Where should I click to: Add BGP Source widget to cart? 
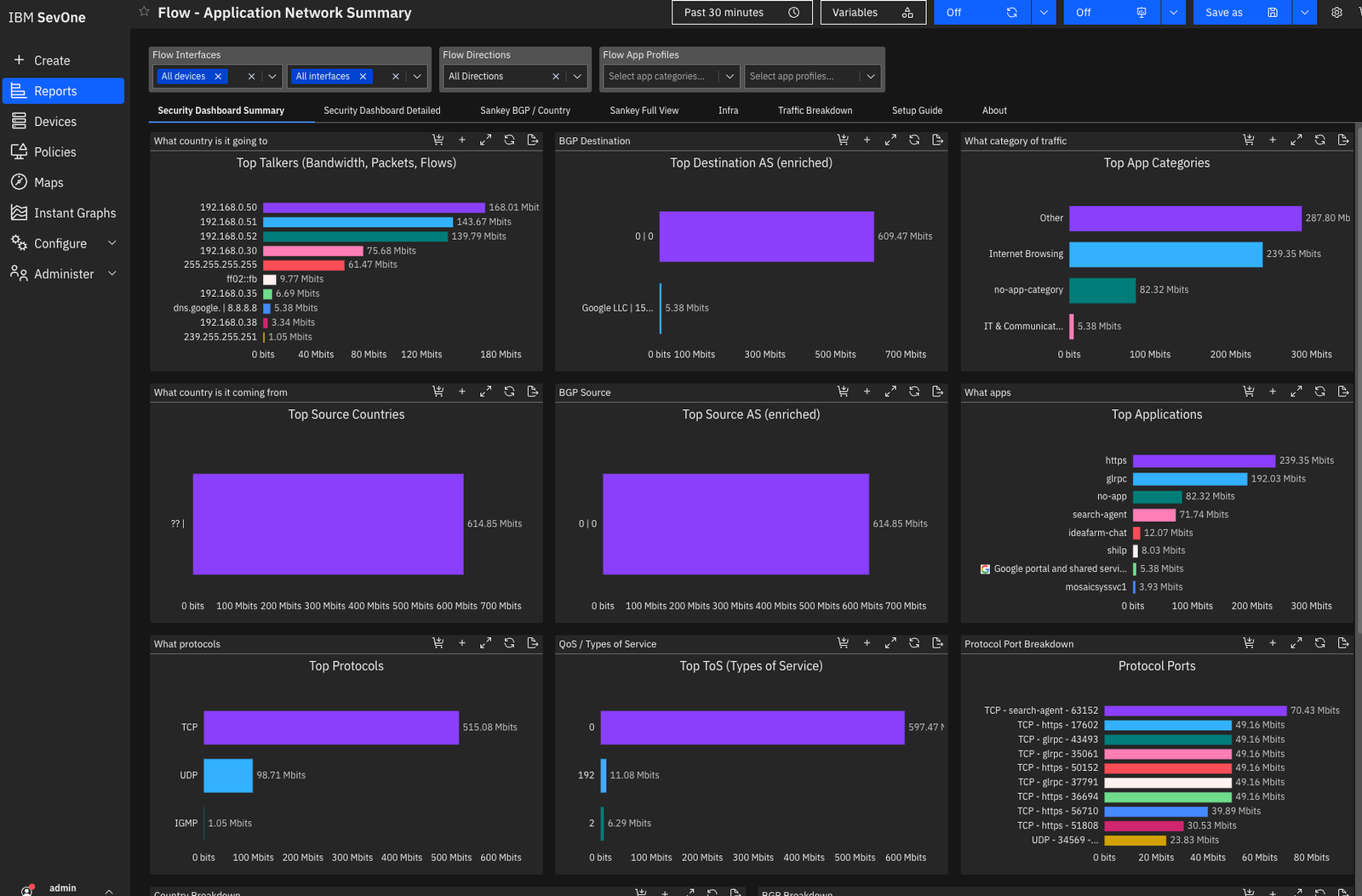click(x=843, y=392)
